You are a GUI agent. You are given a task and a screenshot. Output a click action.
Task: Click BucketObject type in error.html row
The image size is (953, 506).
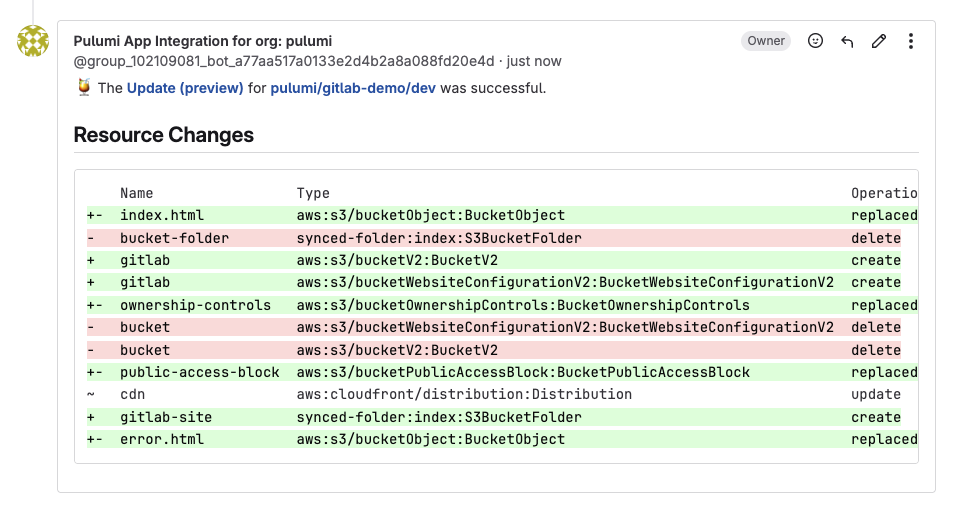(430, 439)
